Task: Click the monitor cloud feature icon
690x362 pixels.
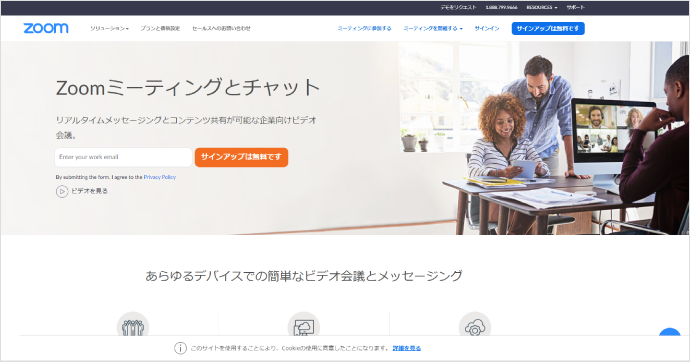Action: coord(304,325)
